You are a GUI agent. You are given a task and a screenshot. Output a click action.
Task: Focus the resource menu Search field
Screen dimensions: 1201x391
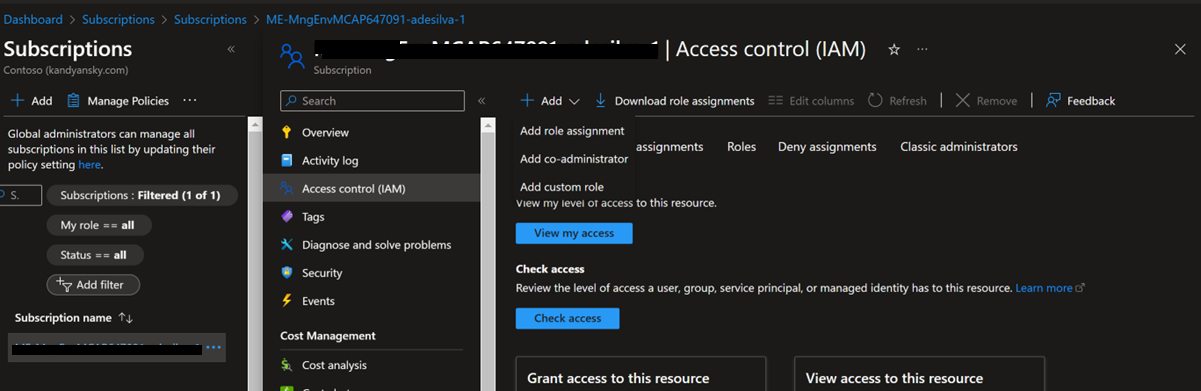coord(372,101)
